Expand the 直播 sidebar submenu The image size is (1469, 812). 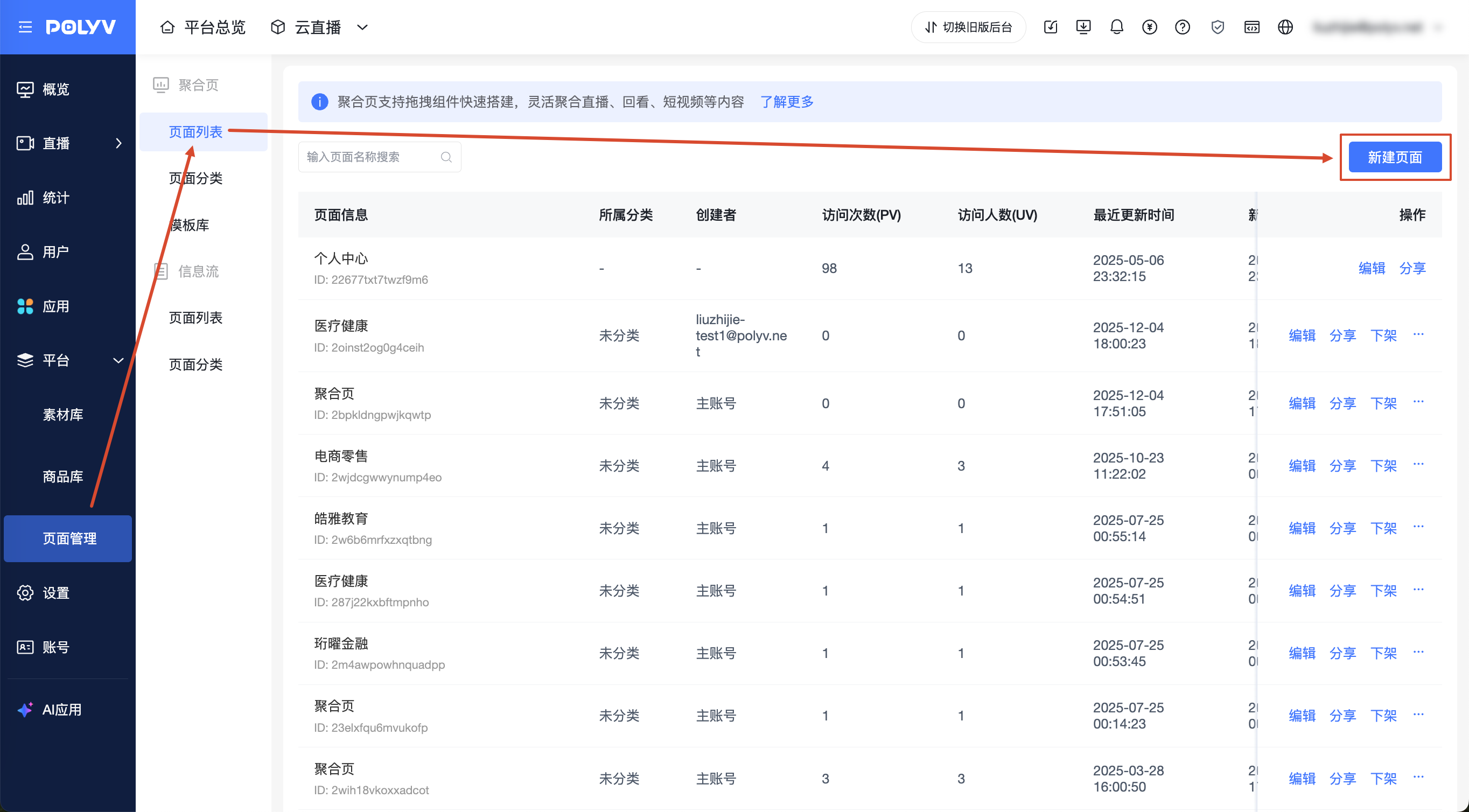tap(118, 143)
